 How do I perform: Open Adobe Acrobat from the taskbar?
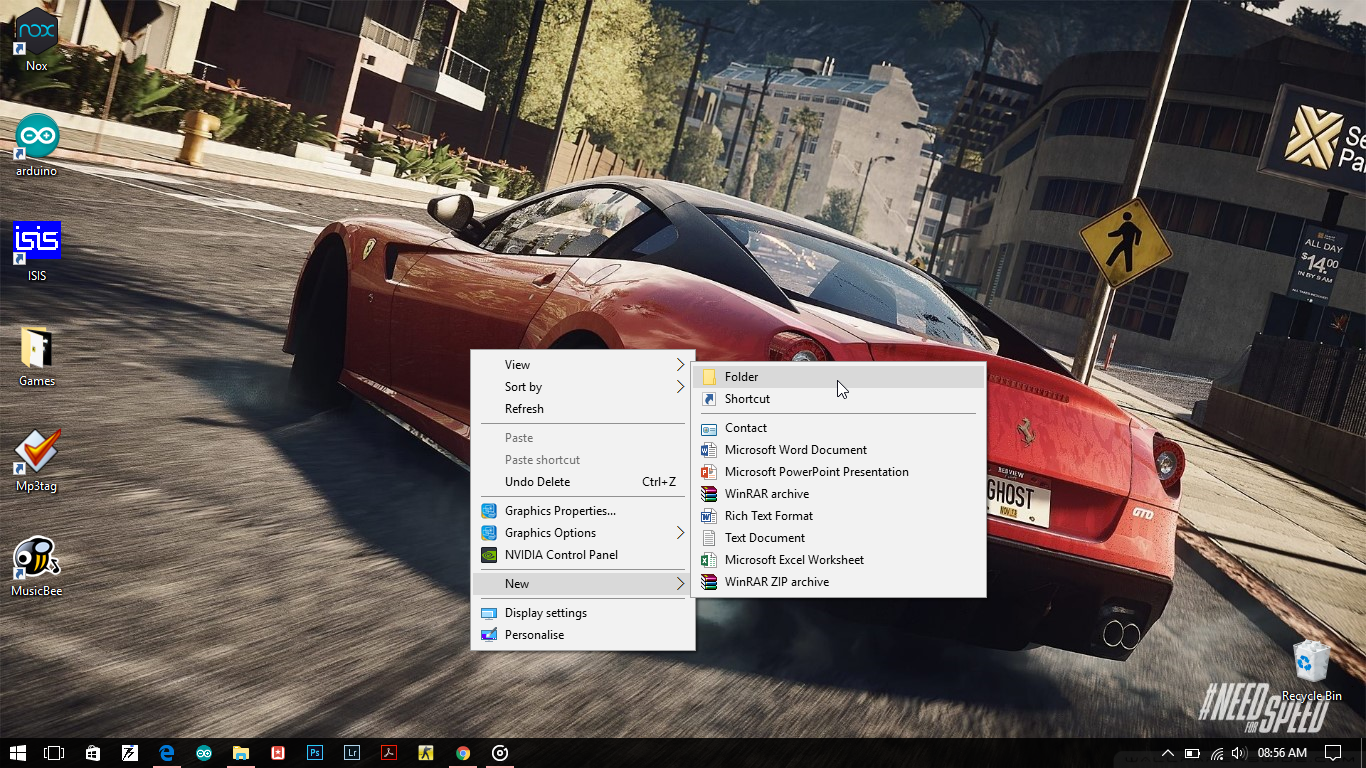click(389, 753)
